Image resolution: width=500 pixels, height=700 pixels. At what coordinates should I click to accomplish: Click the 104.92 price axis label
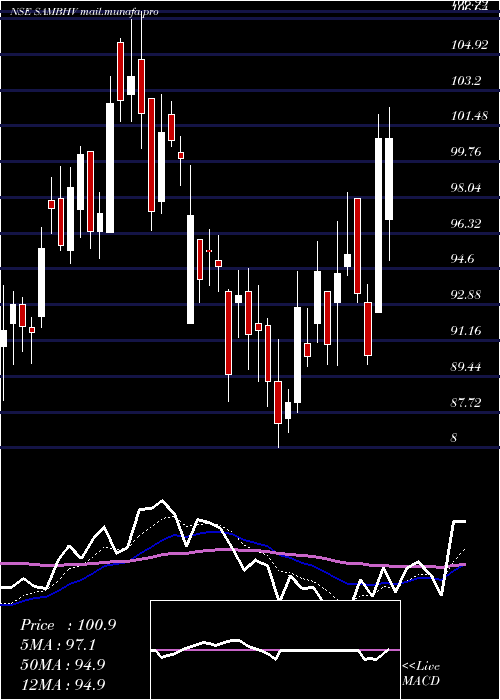472,45
